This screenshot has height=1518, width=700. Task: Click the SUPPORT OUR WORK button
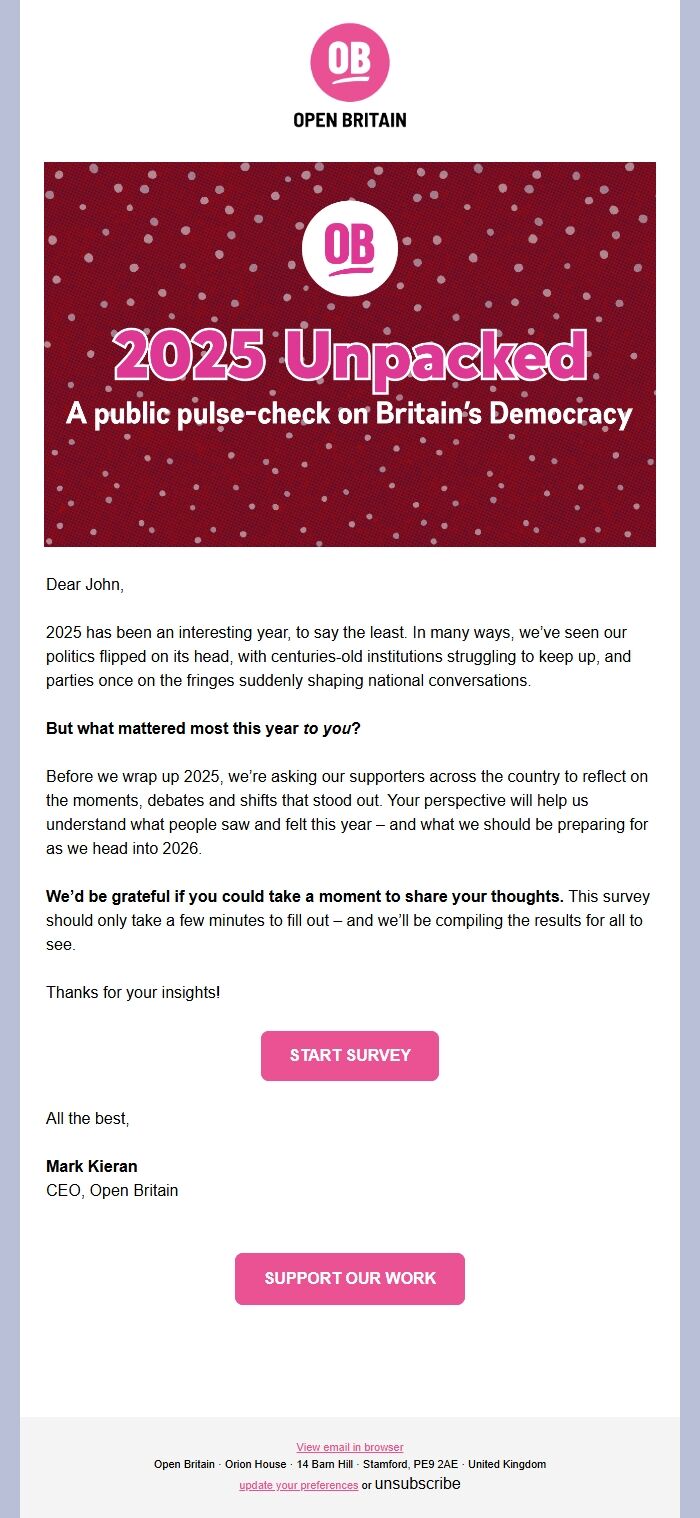coord(349,1278)
